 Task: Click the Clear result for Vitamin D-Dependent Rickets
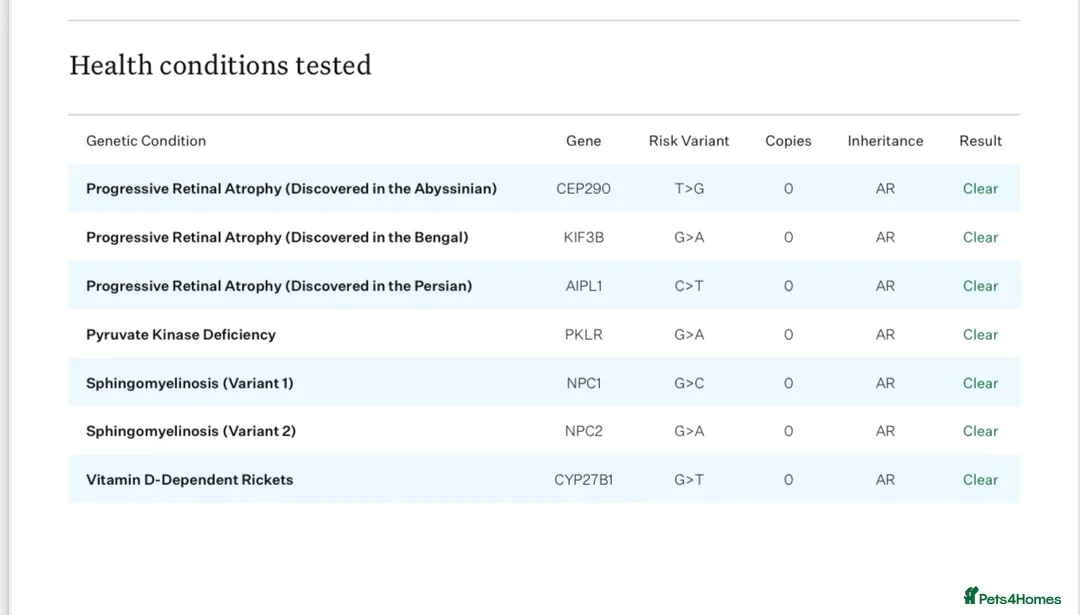[x=980, y=480]
